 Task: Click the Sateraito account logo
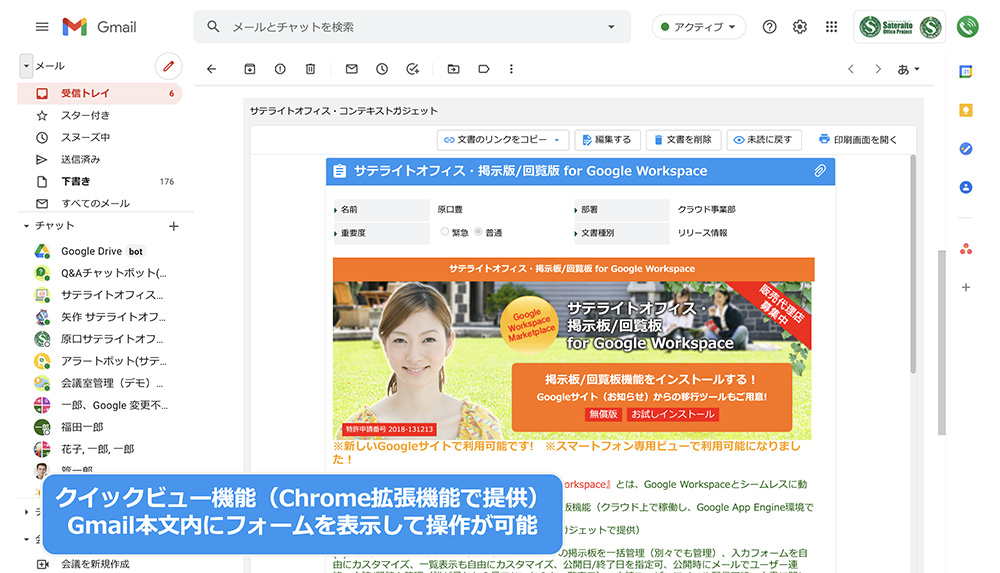900,27
